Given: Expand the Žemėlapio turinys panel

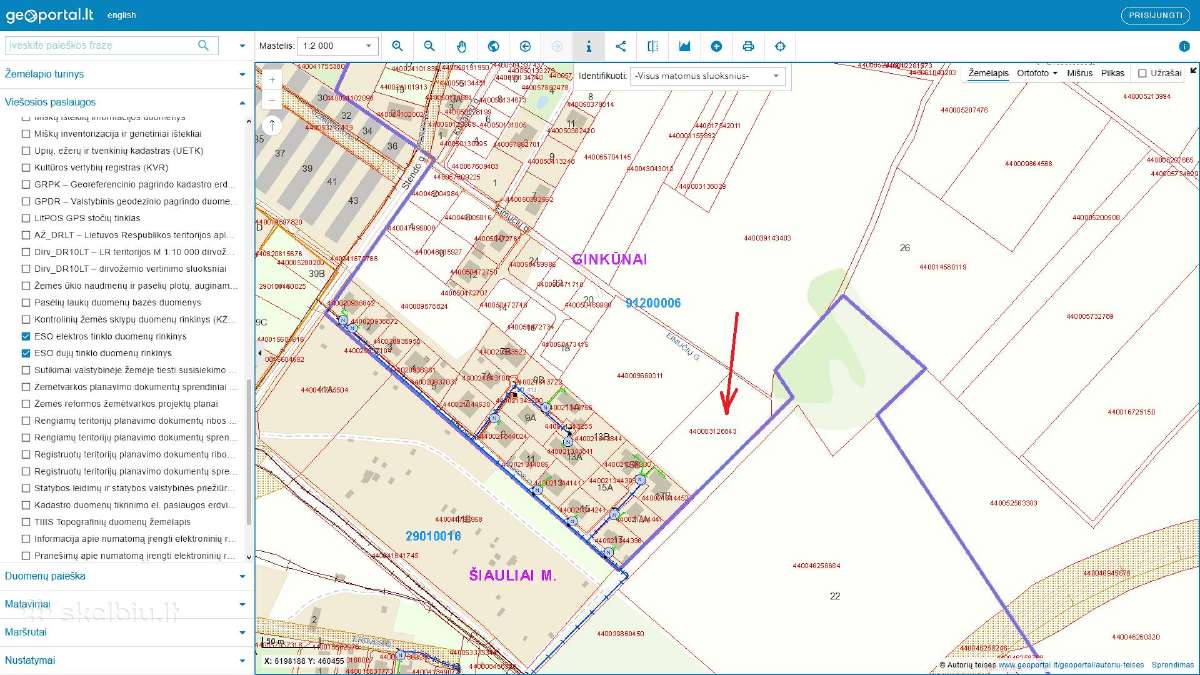Looking at the screenshot, I should 125,74.
